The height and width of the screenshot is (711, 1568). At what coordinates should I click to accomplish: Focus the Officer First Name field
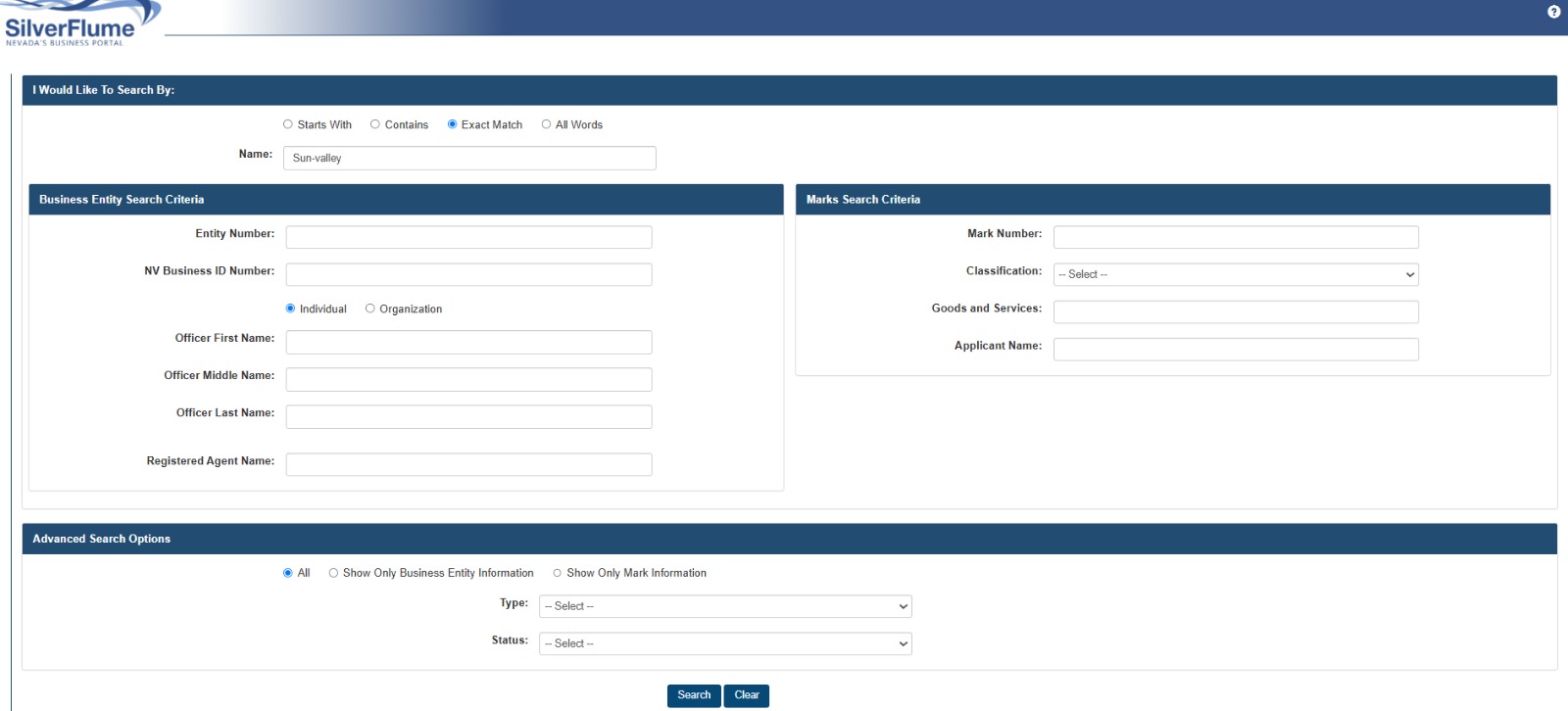(469, 342)
